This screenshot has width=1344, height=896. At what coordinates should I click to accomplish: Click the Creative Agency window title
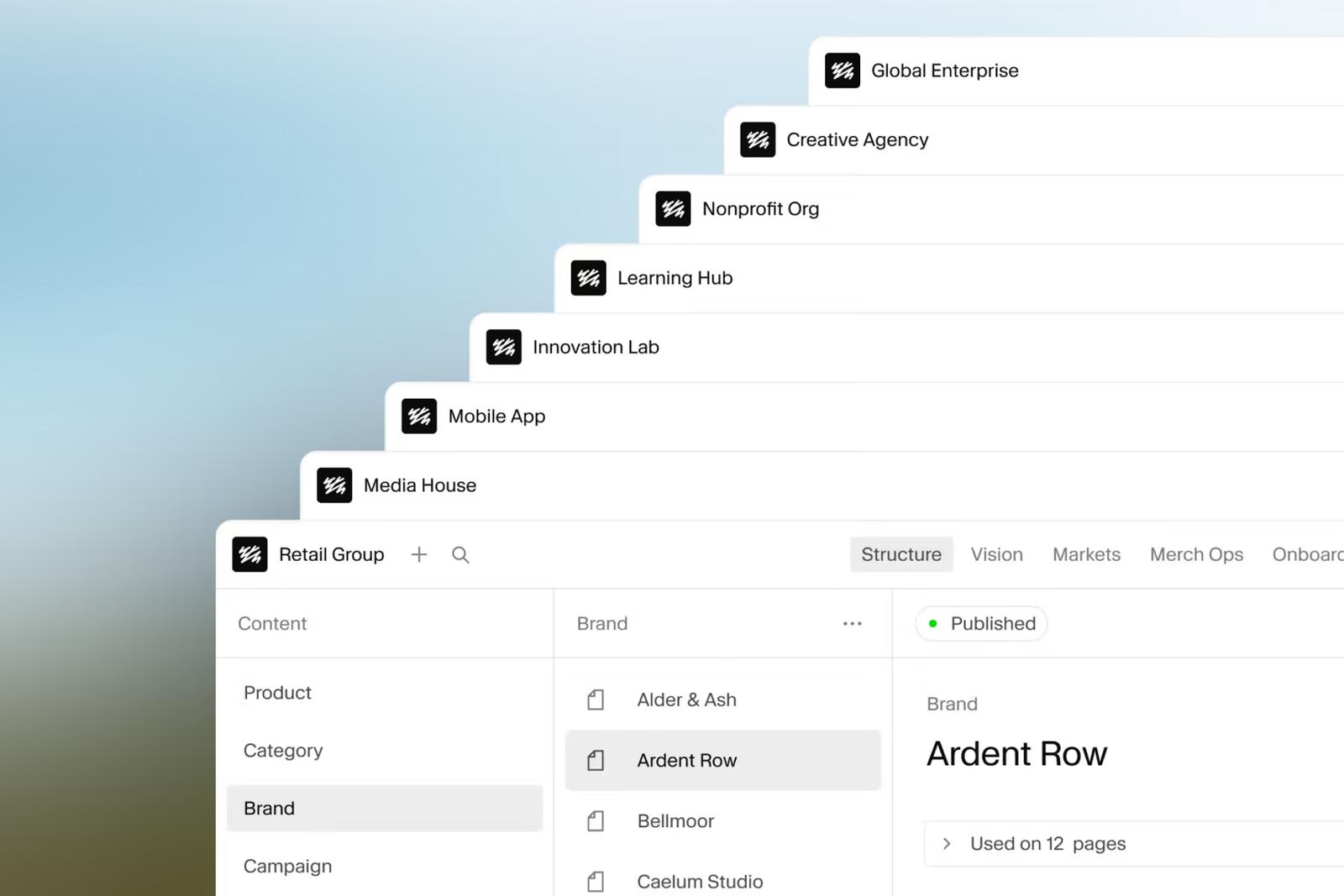coord(857,139)
